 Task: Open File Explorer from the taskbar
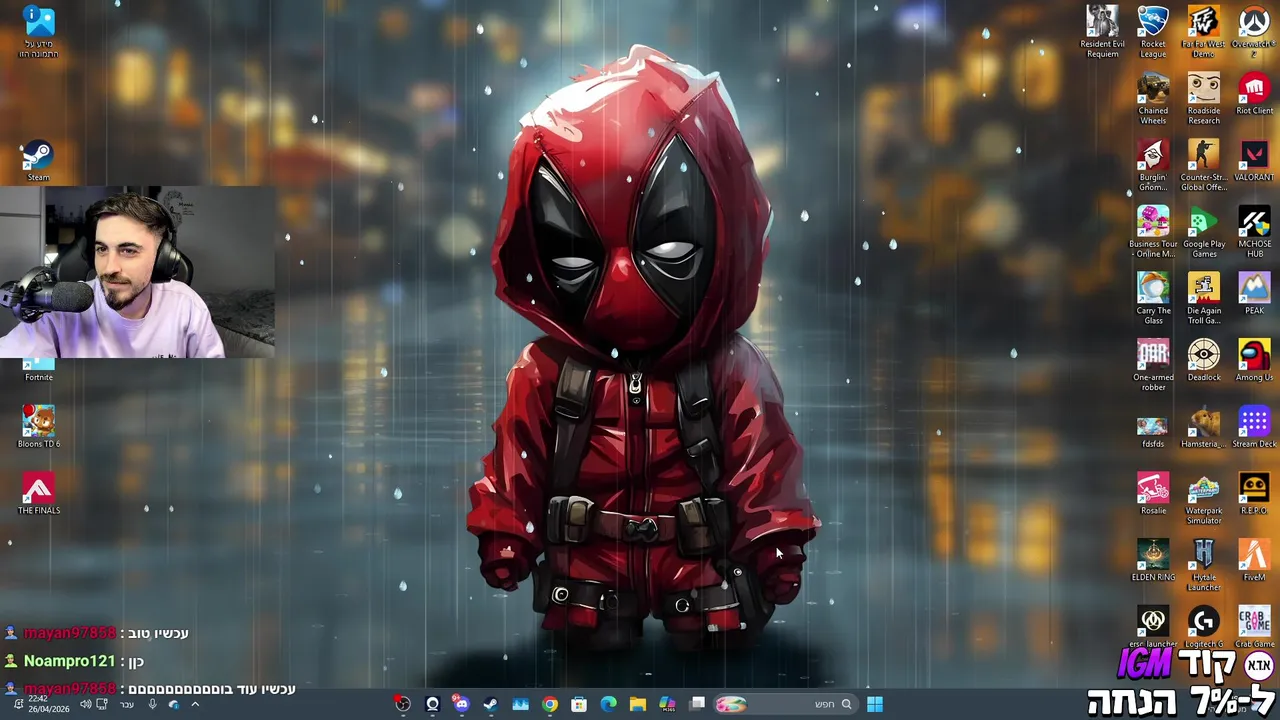click(637, 704)
